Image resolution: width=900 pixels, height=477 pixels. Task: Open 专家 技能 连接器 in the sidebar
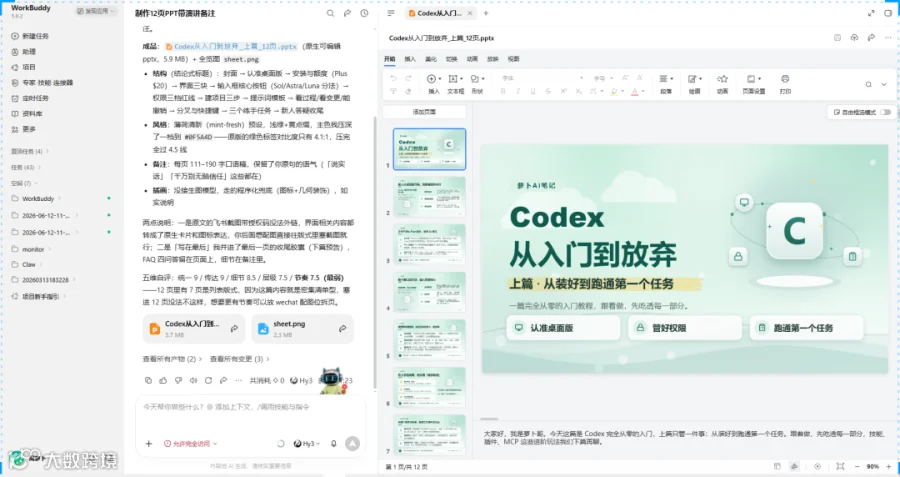(42, 83)
